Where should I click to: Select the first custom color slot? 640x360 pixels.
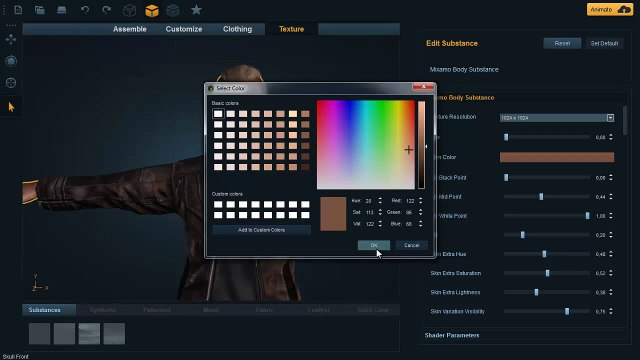[218, 204]
